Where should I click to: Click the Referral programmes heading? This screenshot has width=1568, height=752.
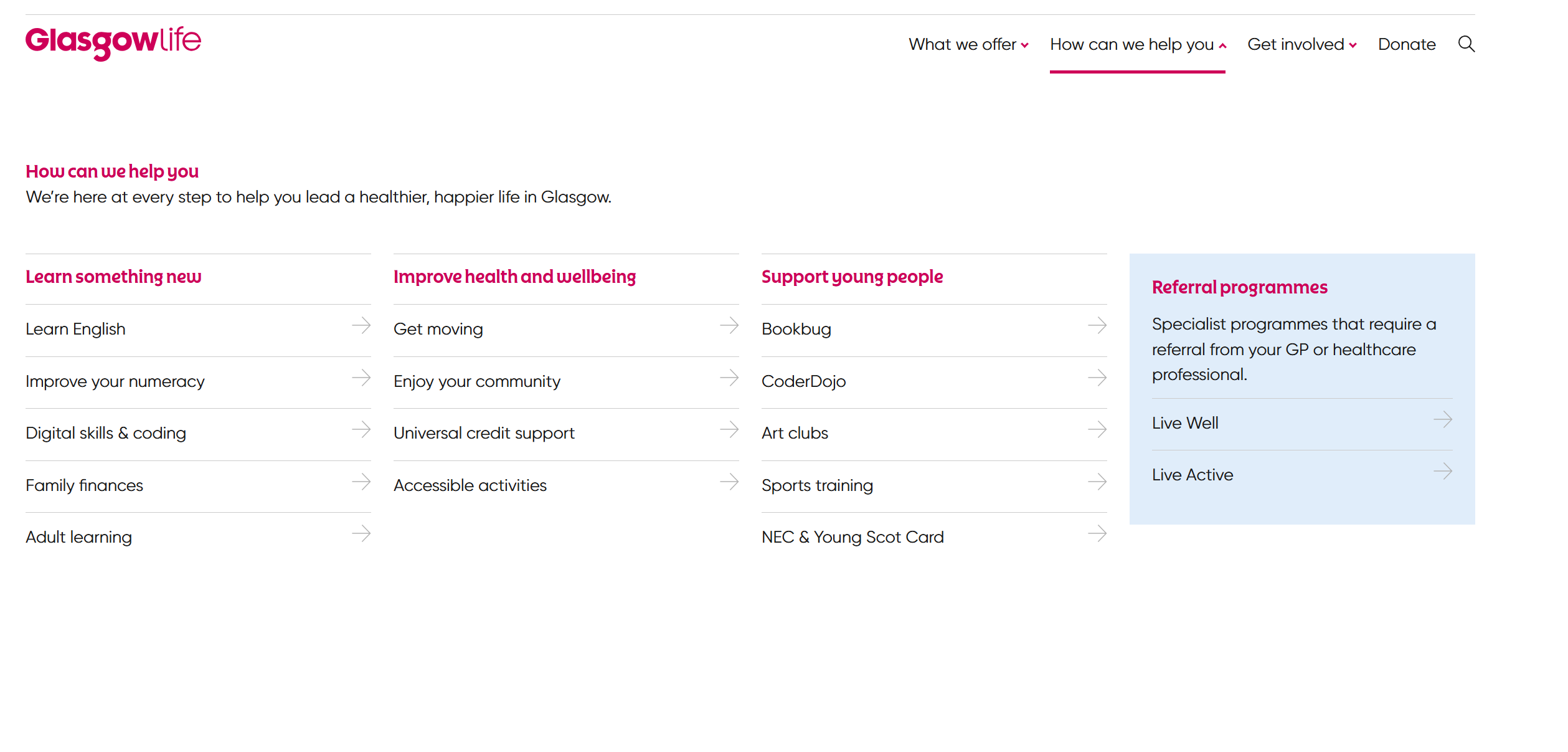[x=1239, y=287]
